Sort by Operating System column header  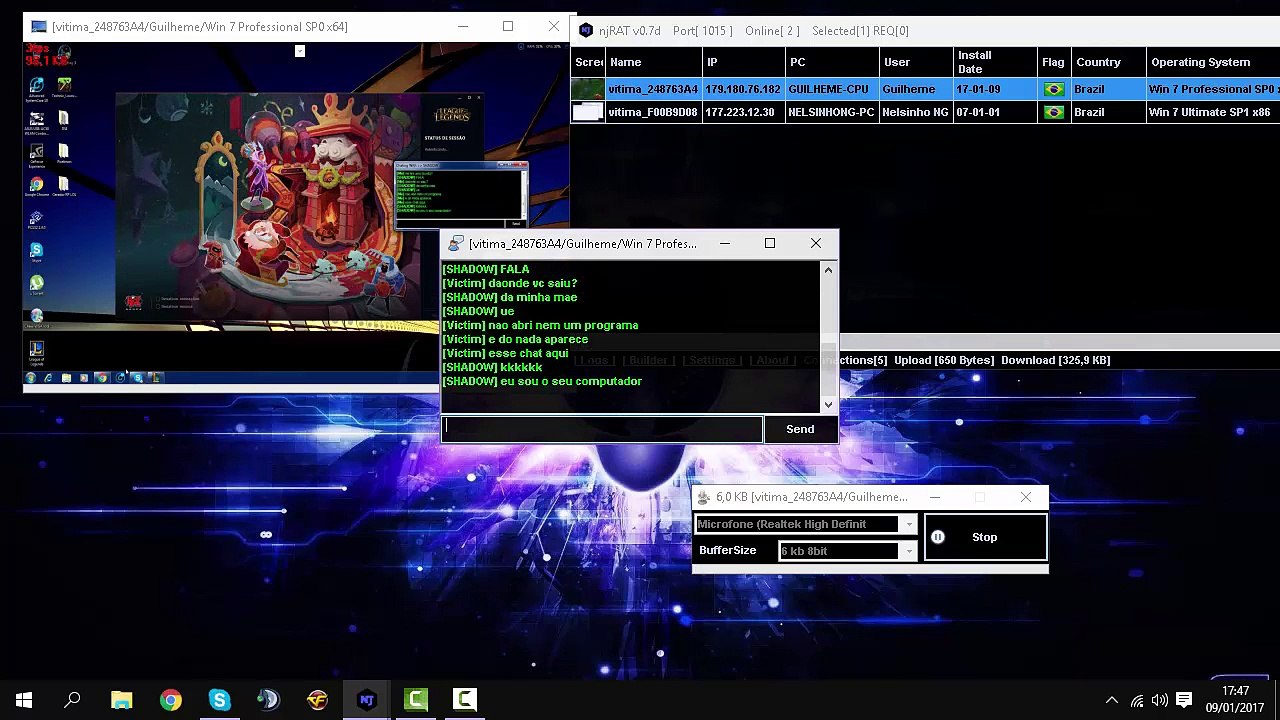[1212, 62]
